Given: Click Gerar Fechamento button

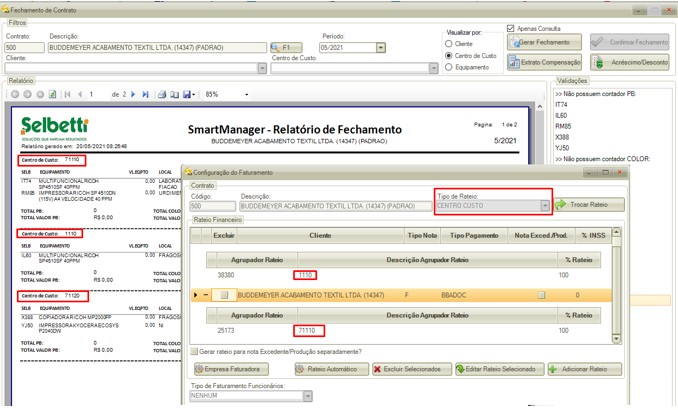Looking at the screenshot, I should (x=544, y=42).
